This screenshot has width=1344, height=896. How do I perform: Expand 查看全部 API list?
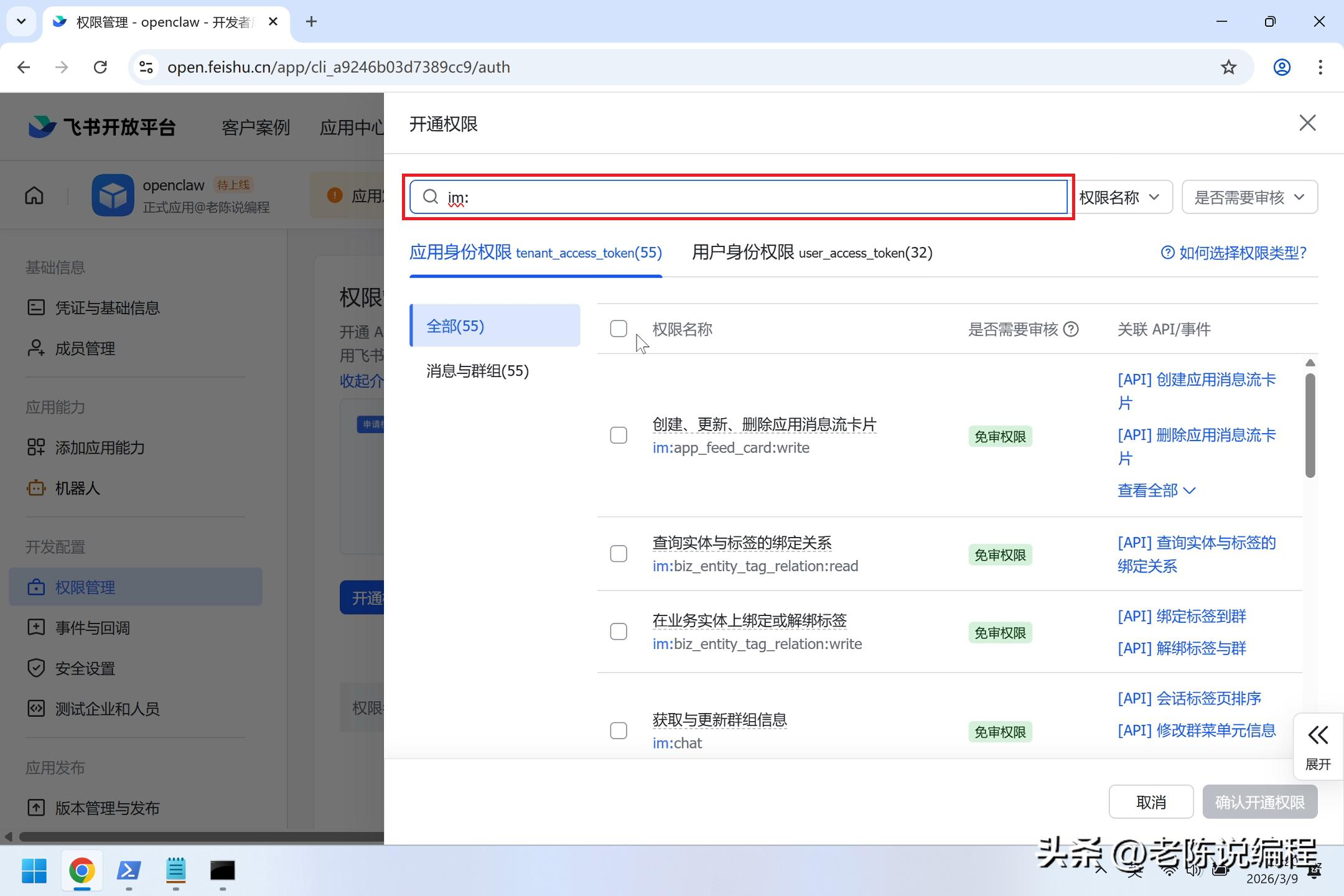(1156, 490)
